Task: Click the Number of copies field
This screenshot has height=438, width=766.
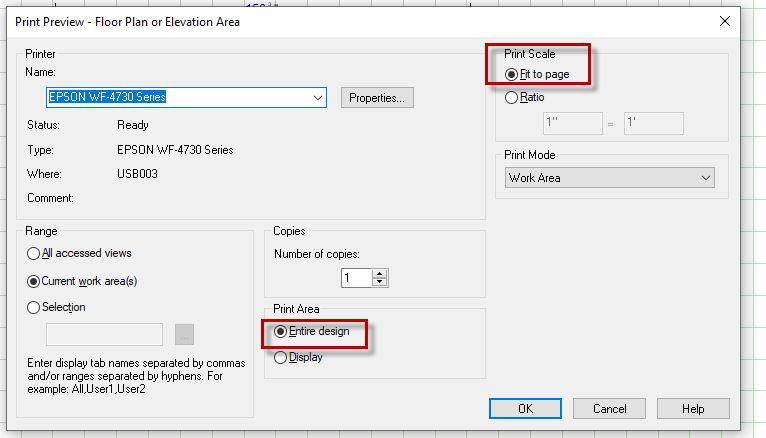Action: [355, 278]
